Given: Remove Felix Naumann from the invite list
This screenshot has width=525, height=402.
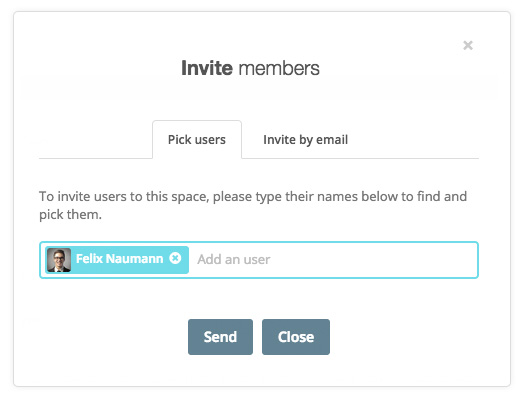Looking at the screenshot, I should coord(175,258).
